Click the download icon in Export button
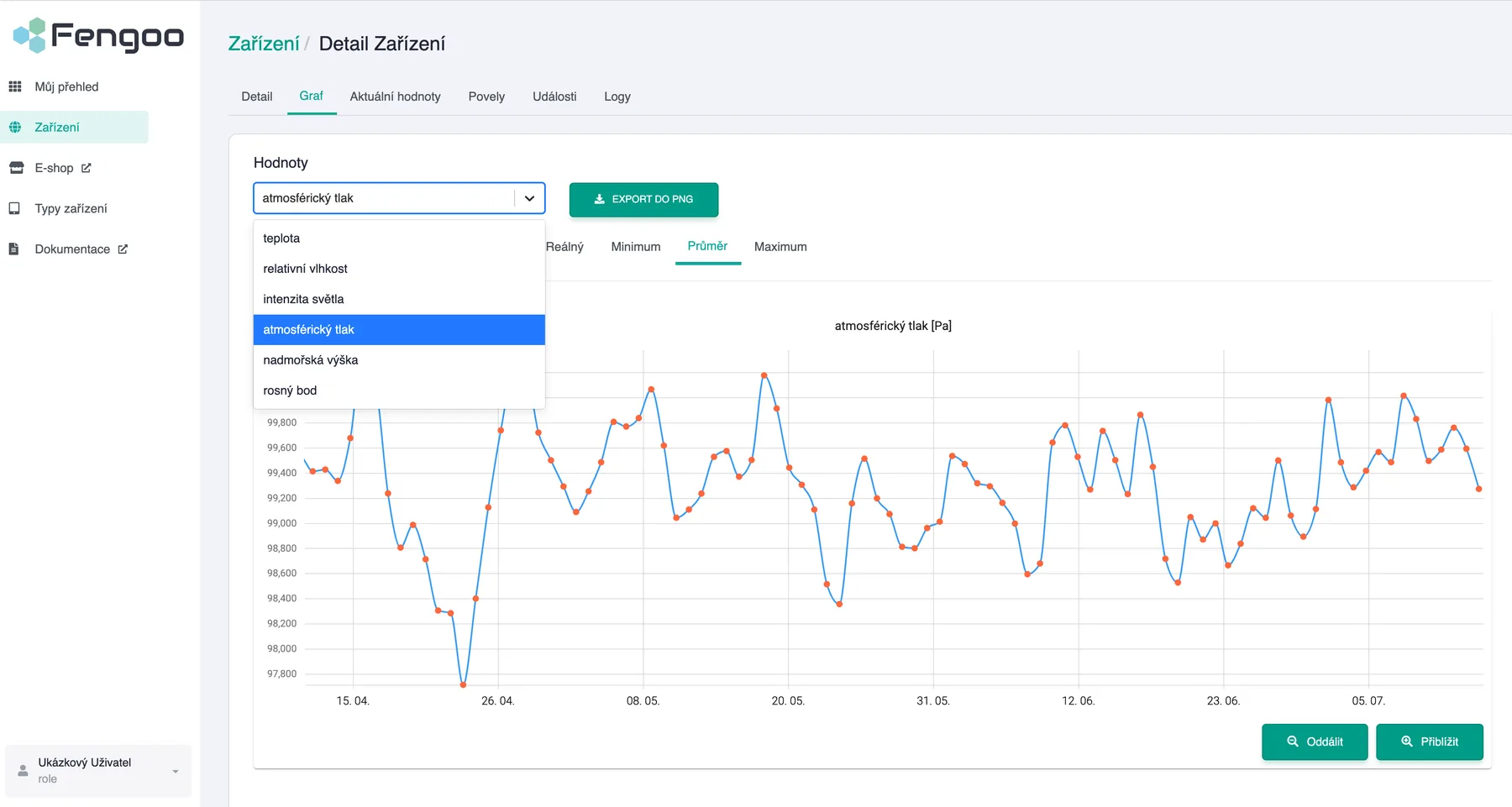This screenshot has width=1512, height=807. tap(600, 200)
